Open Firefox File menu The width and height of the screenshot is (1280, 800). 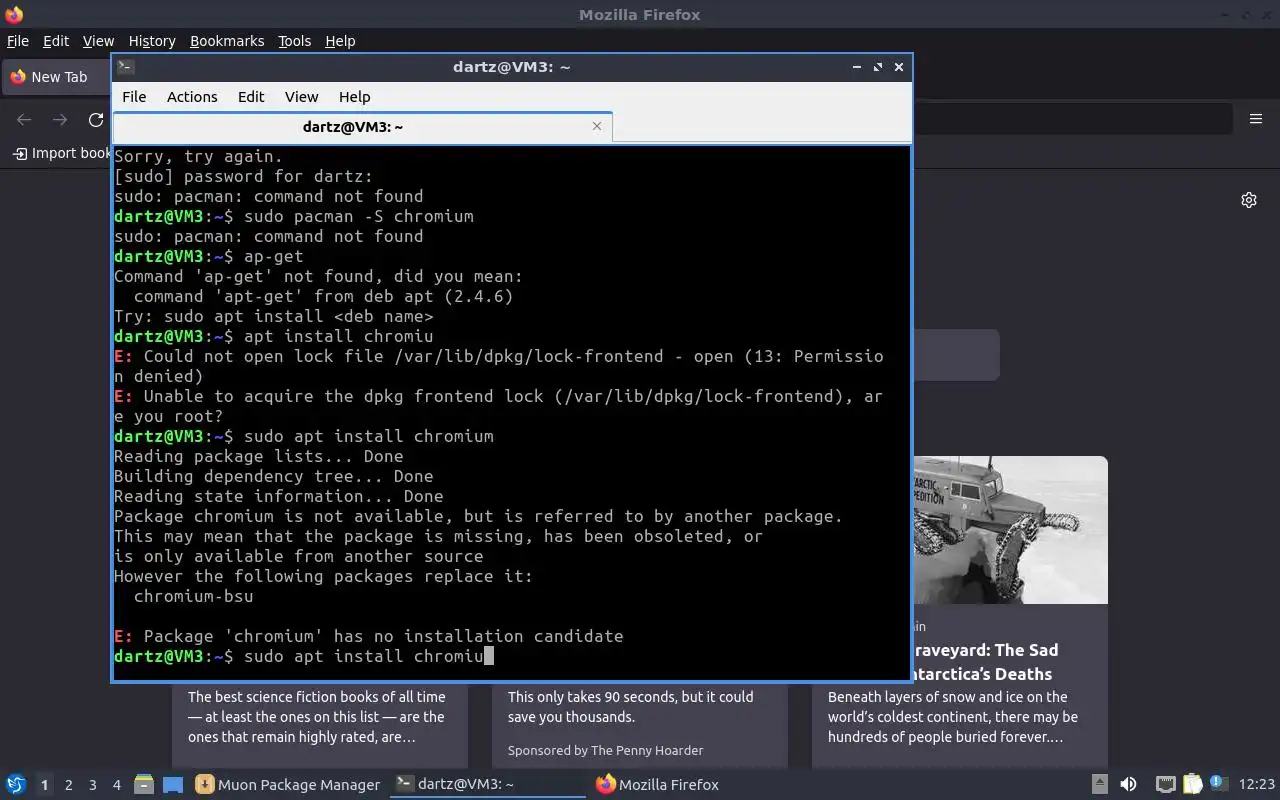pyautogui.click(x=18, y=41)
